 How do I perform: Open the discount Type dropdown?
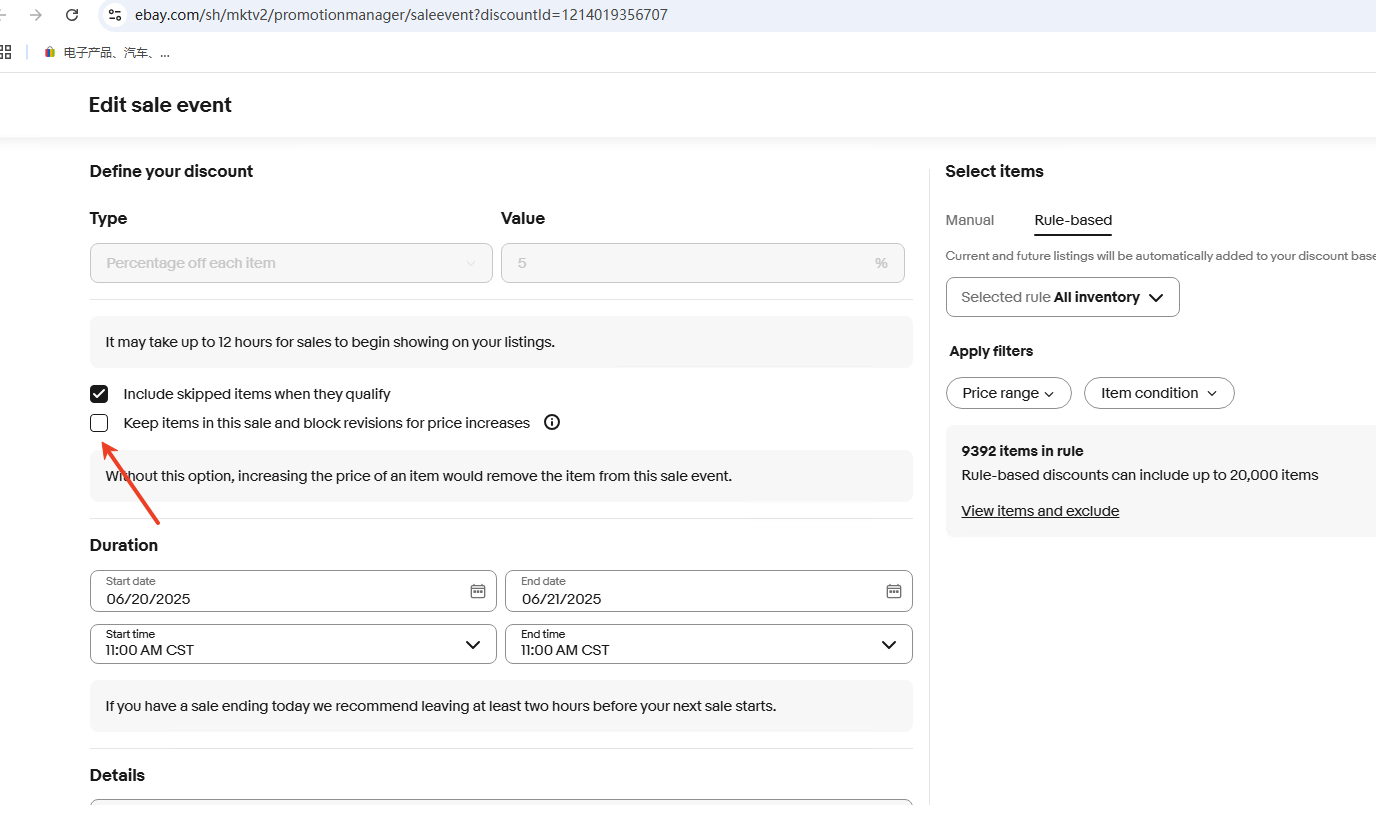[x=291, y=263]
